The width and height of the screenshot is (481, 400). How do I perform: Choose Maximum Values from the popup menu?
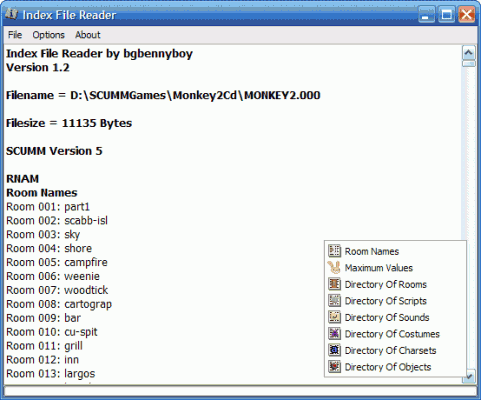click(x=395, y=268)
